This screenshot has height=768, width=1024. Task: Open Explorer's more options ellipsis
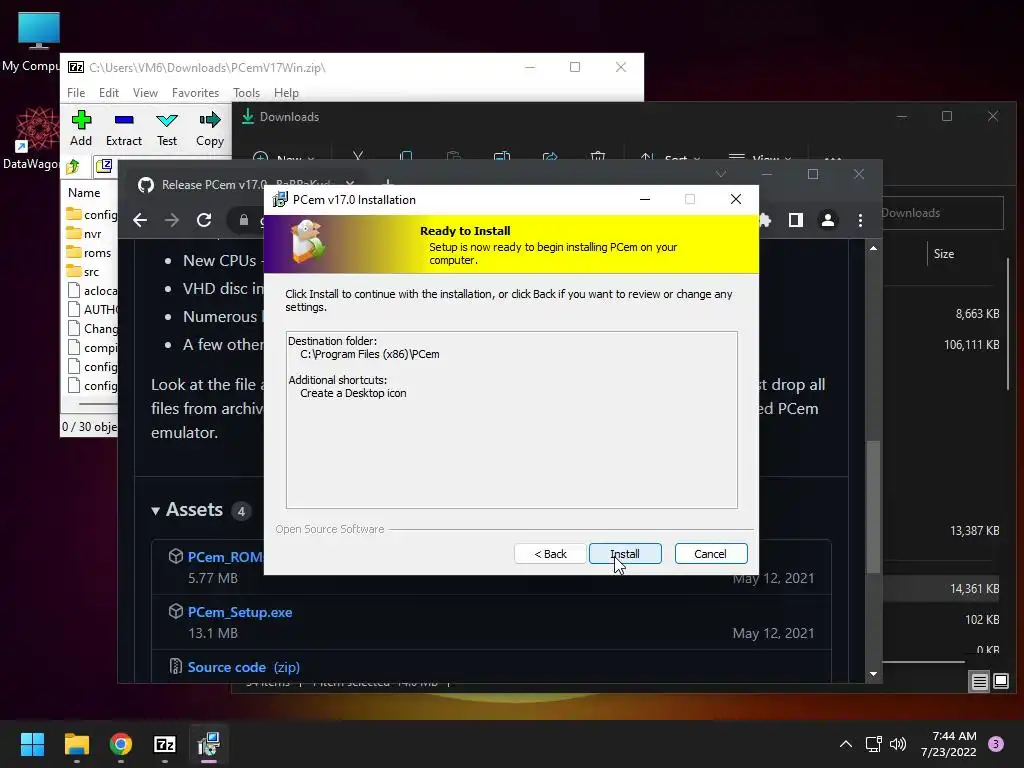point(833,158)
